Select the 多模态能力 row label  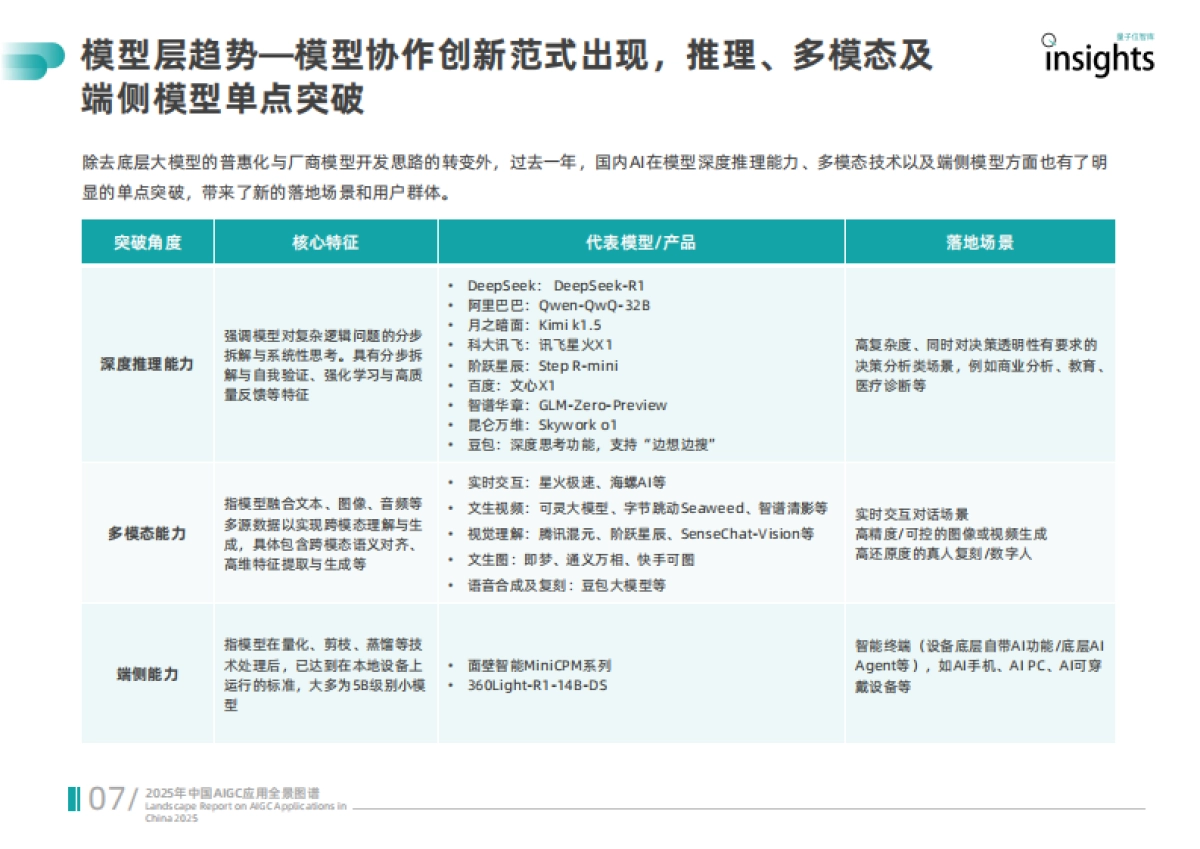point(149,534)
